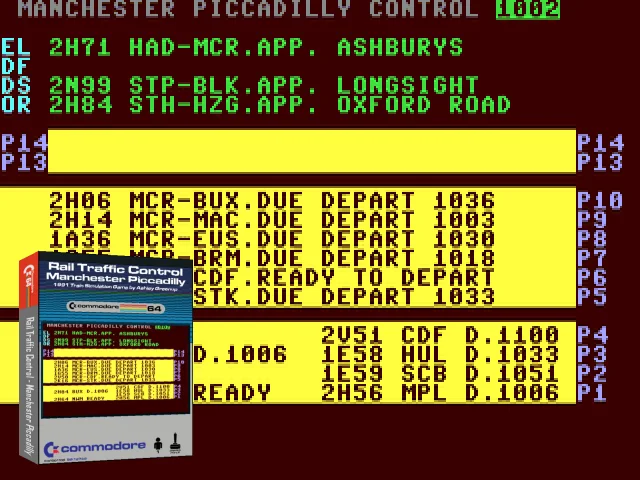Viewport: 640px width, 480px height.
Task: Select the CDF train ready to depart
Action: [344, 277]
